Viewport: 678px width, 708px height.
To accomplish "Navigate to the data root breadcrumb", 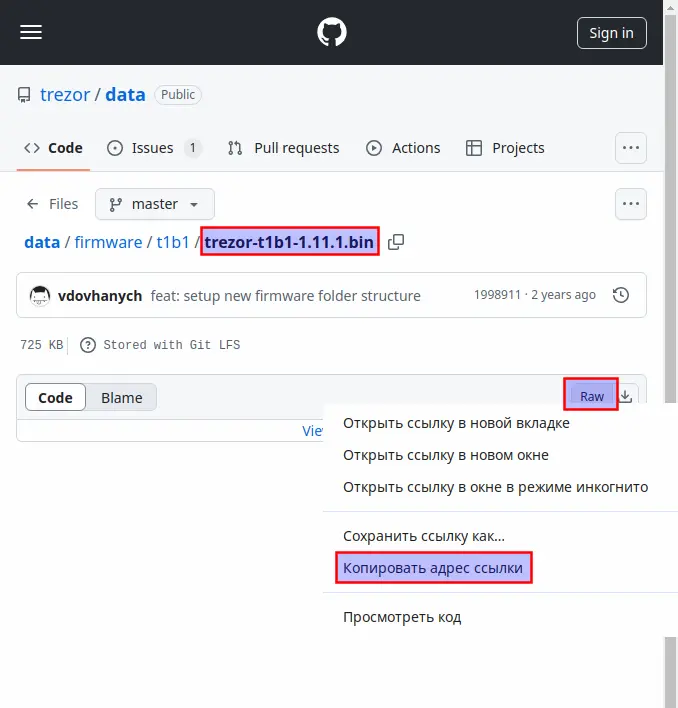I will pos(42,242).
